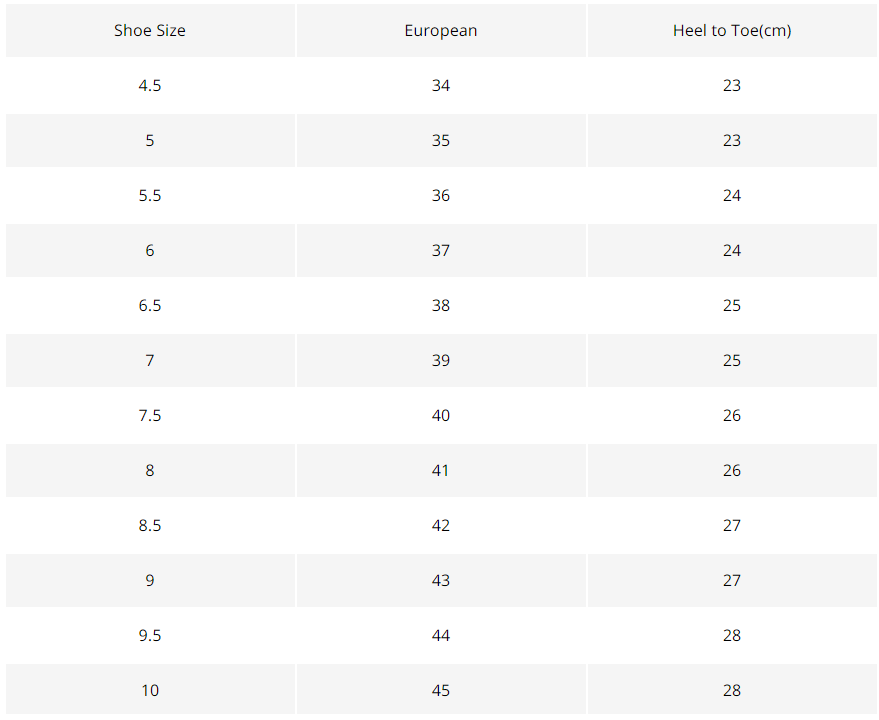Click shoe size 9.5 cell
This screenshot has width=879, height=720.
150,635
